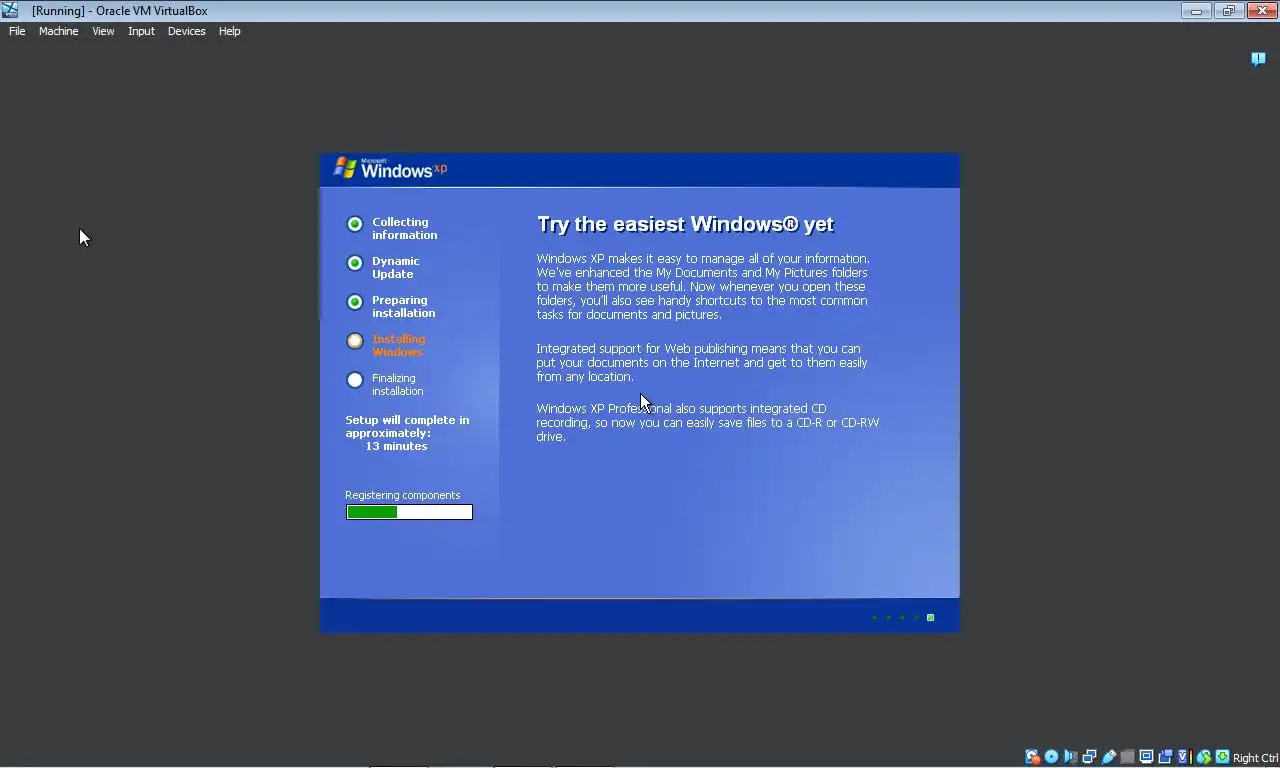This screenshot has height=768, width=1280.
Task: Open the Machine menu
Action: pos(58,31)
